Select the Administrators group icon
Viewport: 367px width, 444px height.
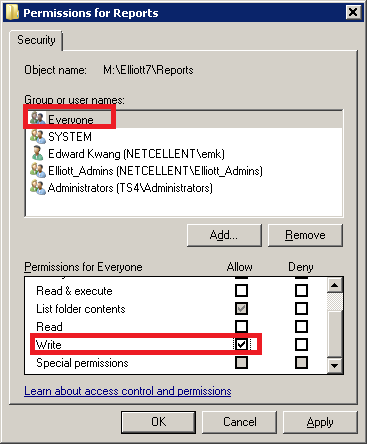pyautogui.click(x=37, y=187)
